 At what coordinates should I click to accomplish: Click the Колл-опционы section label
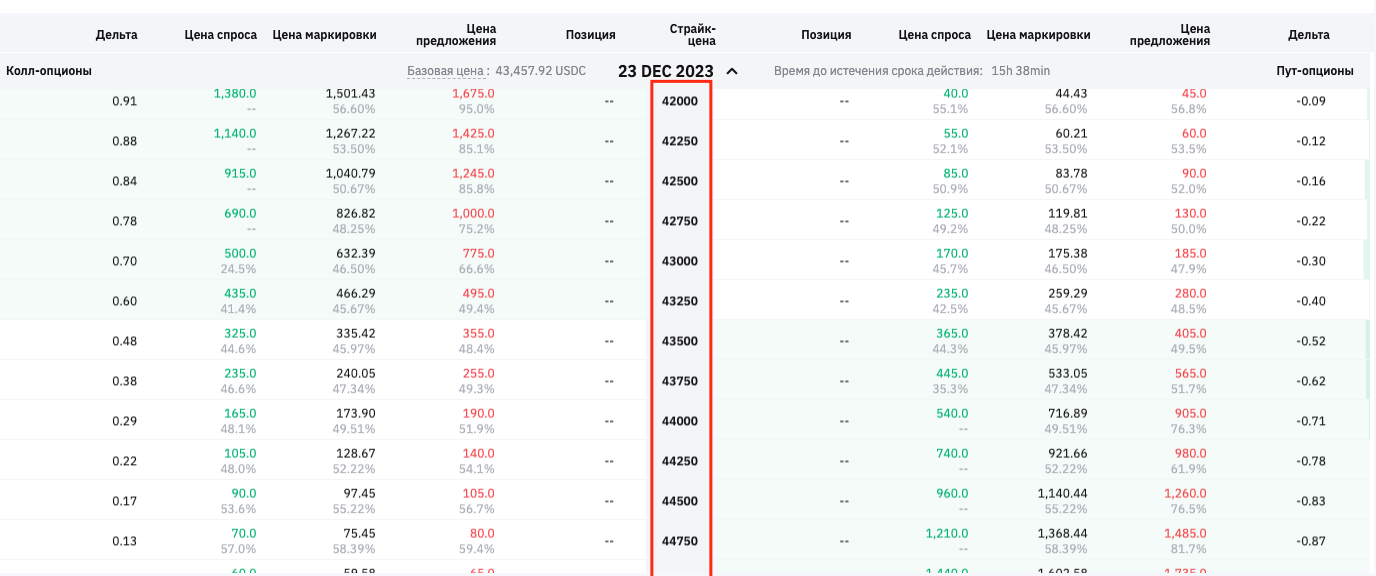pos(49,71)
